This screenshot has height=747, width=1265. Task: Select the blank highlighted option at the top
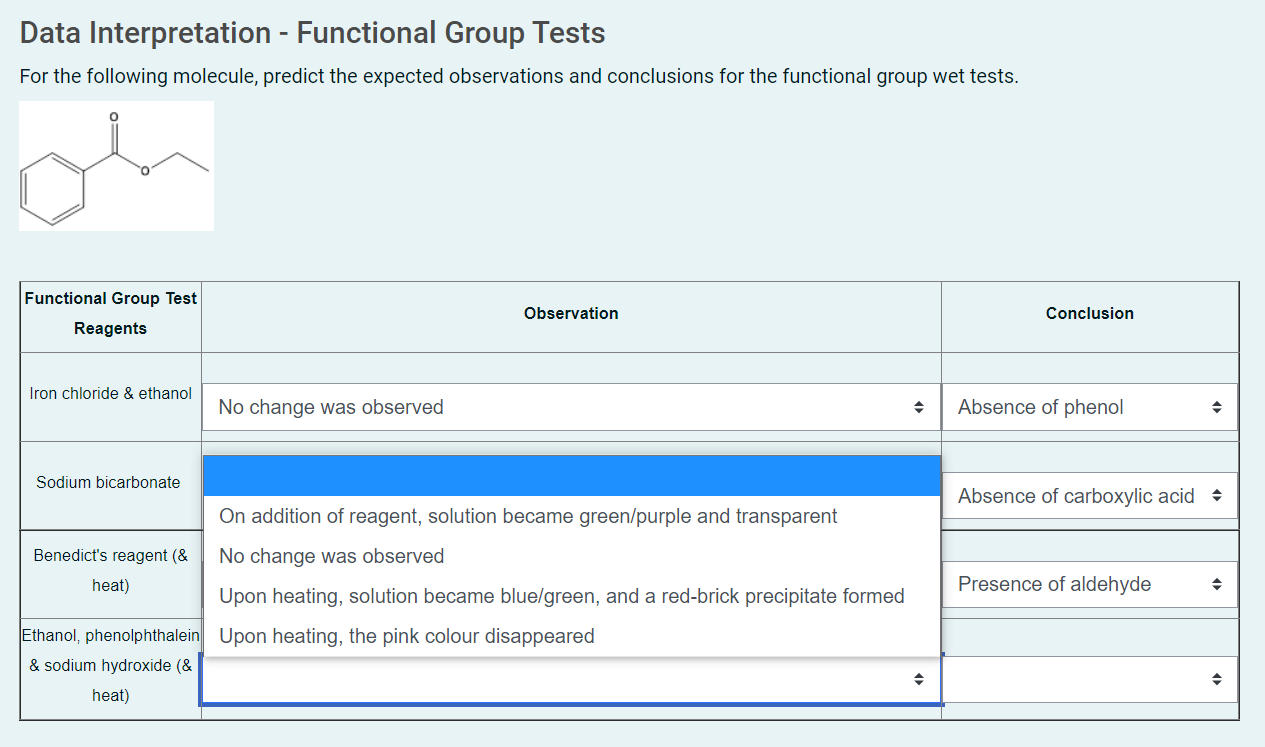[x=570, y=477]
